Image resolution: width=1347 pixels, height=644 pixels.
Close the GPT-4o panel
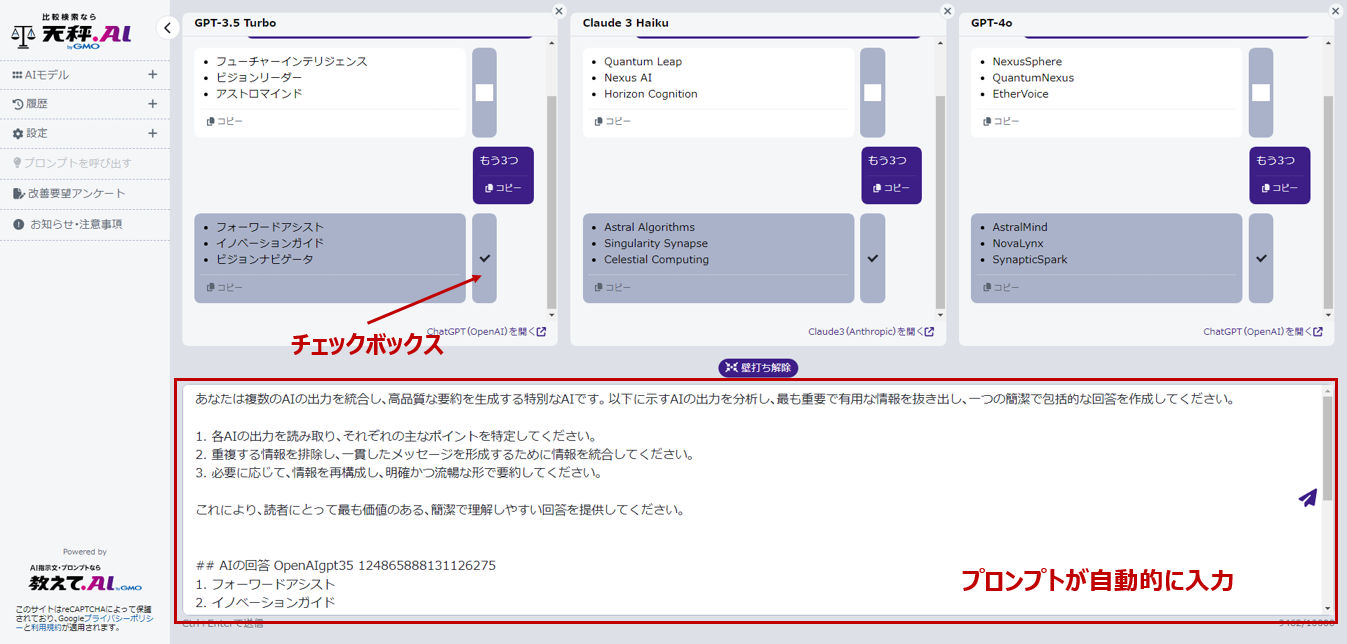coord(1335,11)
